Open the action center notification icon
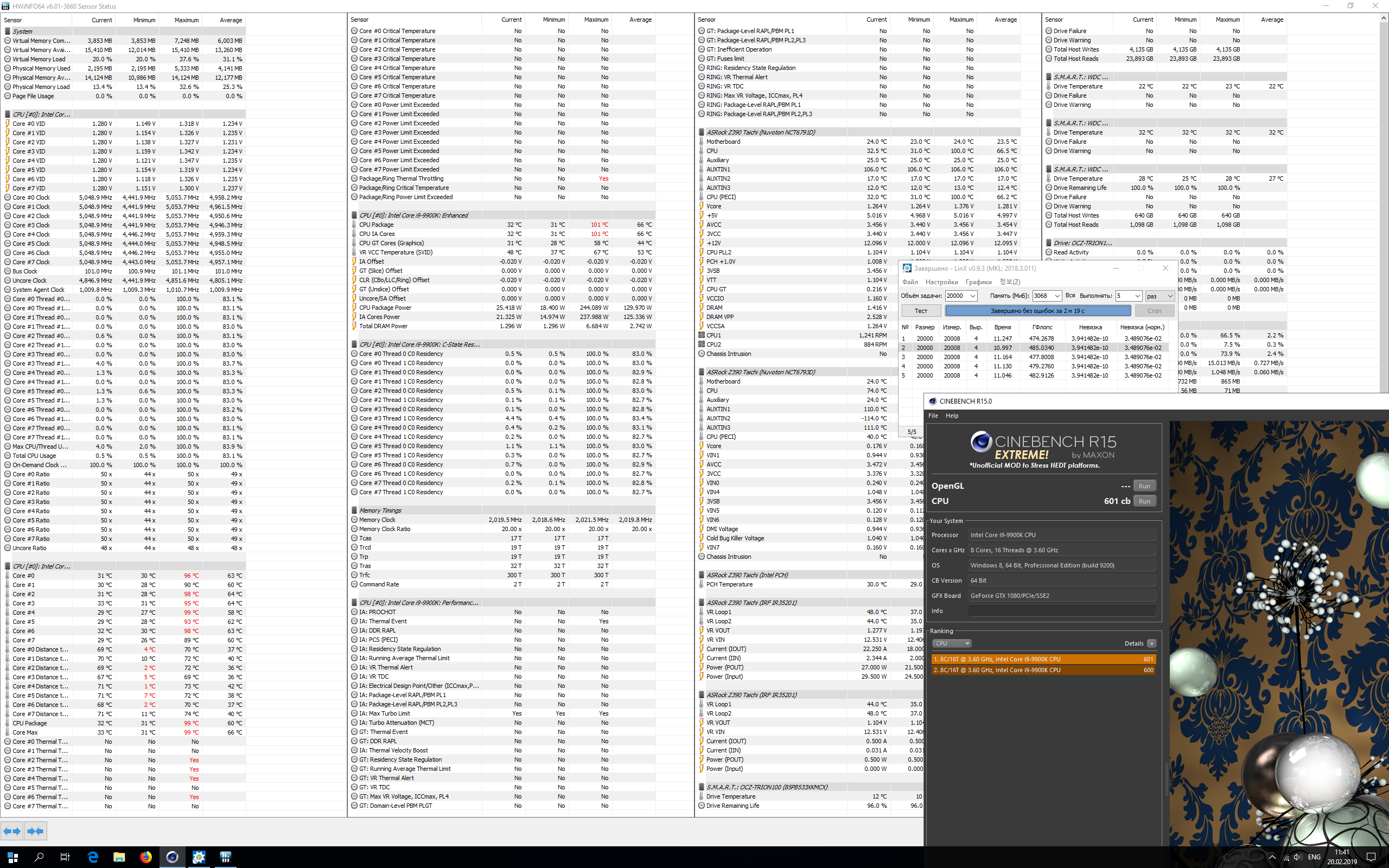1389x868 pixels. tap(1371, 857)
